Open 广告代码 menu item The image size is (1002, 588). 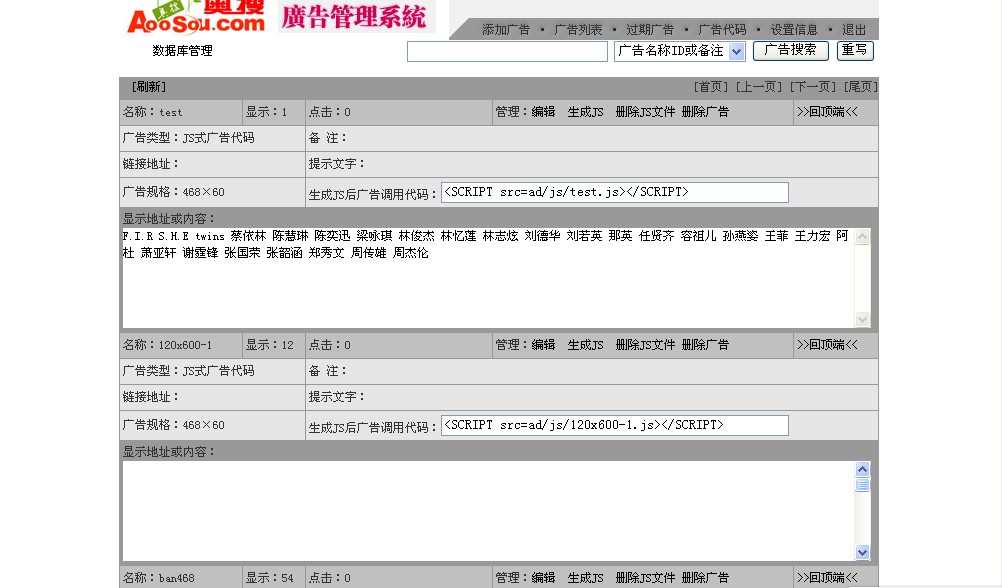[x=722, y=29]
